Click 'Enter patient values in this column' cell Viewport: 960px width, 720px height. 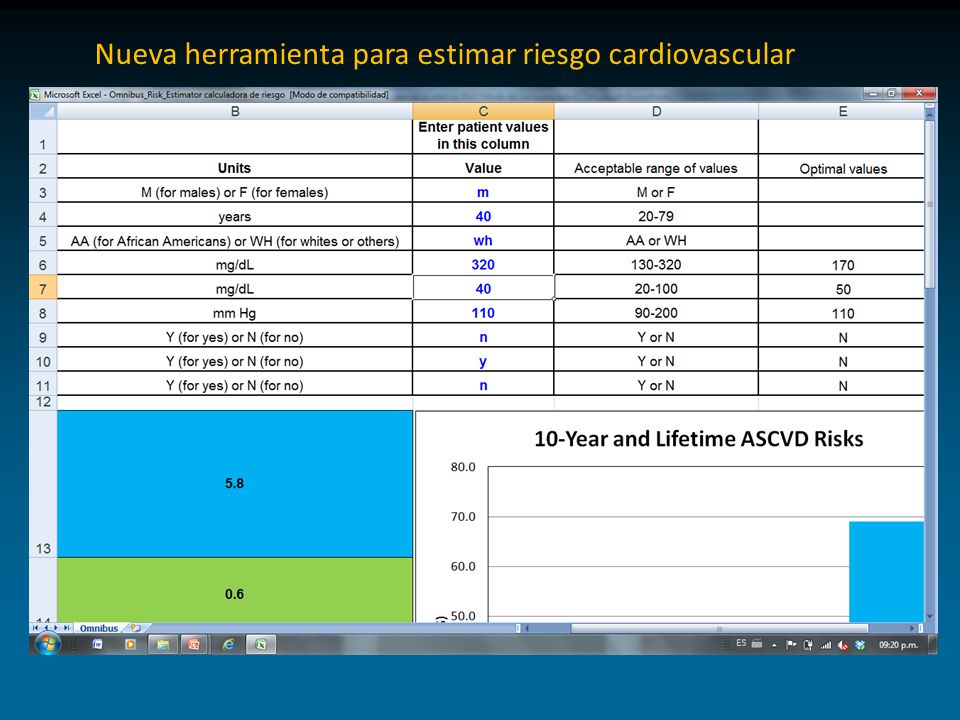483,136
